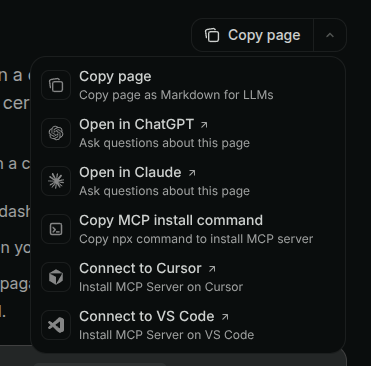Click the ChatGPT logo icon

coord(56,133)
